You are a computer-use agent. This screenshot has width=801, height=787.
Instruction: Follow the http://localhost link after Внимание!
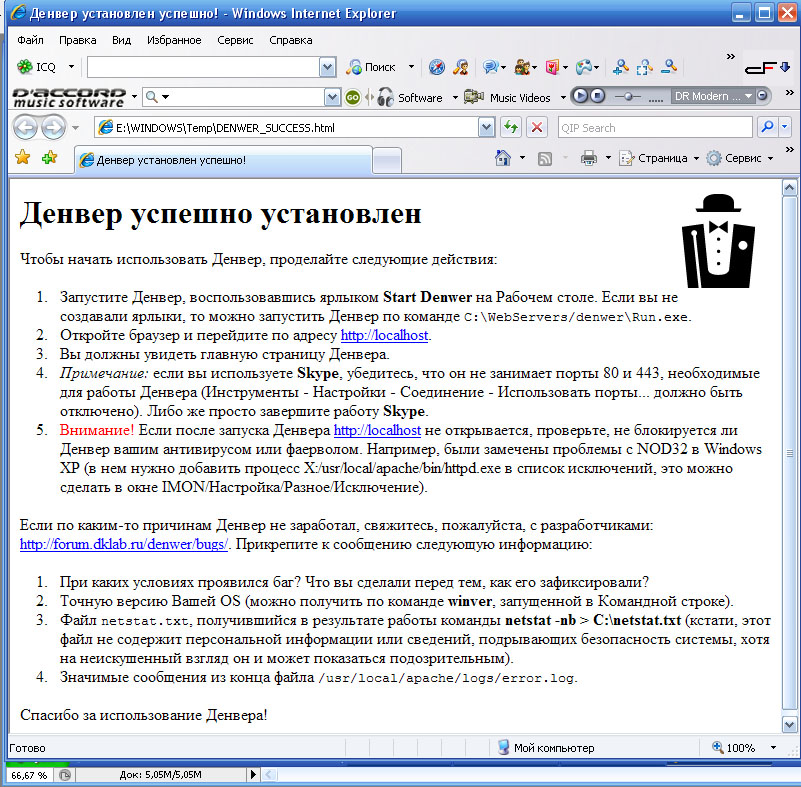tap(378, 431)
